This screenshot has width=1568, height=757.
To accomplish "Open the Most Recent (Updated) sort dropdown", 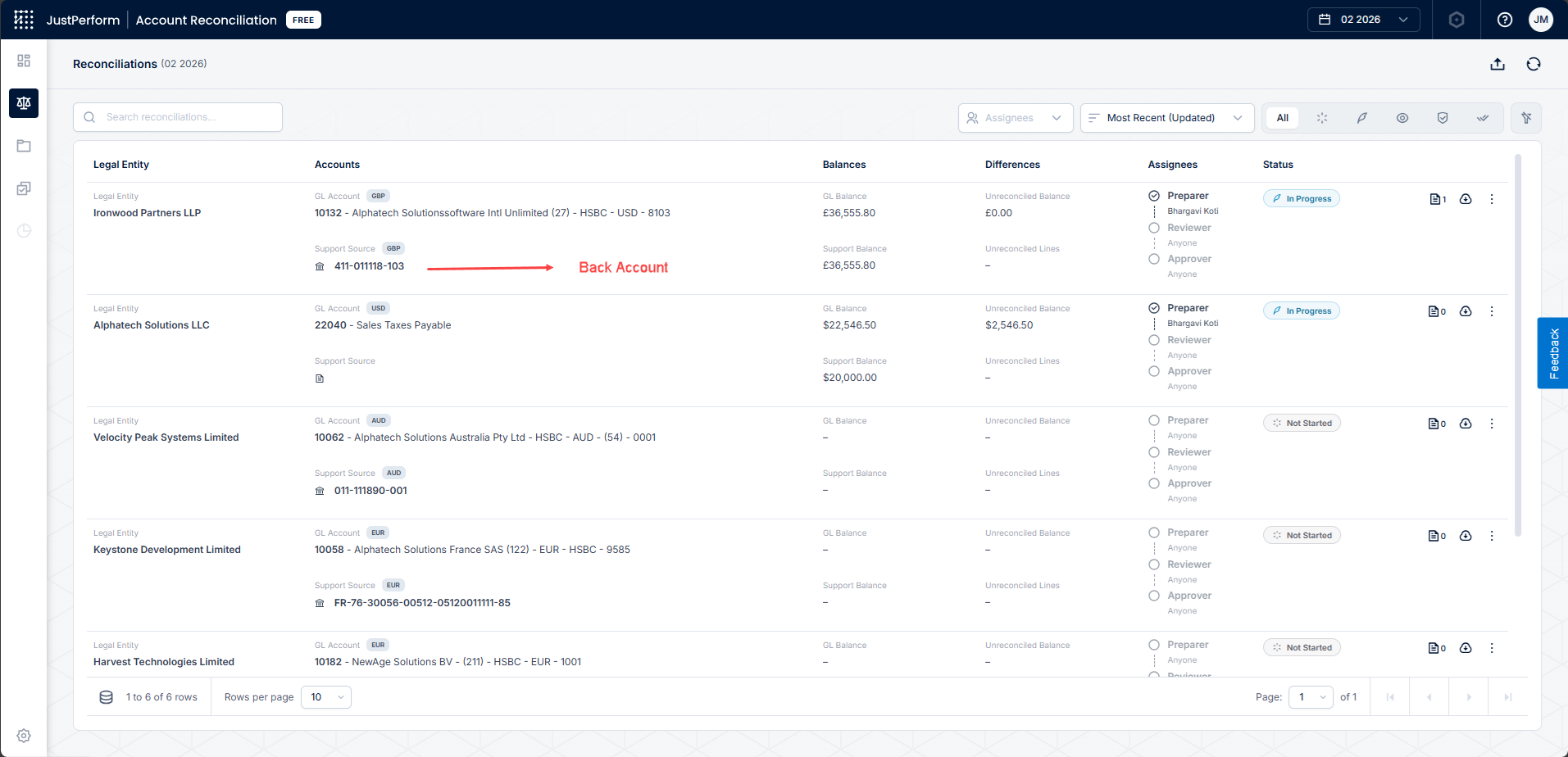I will click(x=1167, y=118).
